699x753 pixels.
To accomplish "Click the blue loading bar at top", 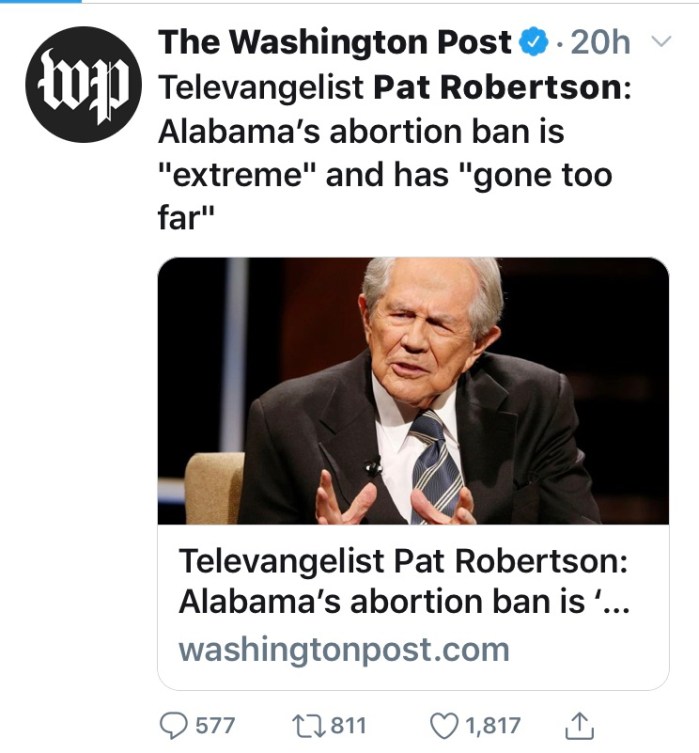I will click(40, 2).
